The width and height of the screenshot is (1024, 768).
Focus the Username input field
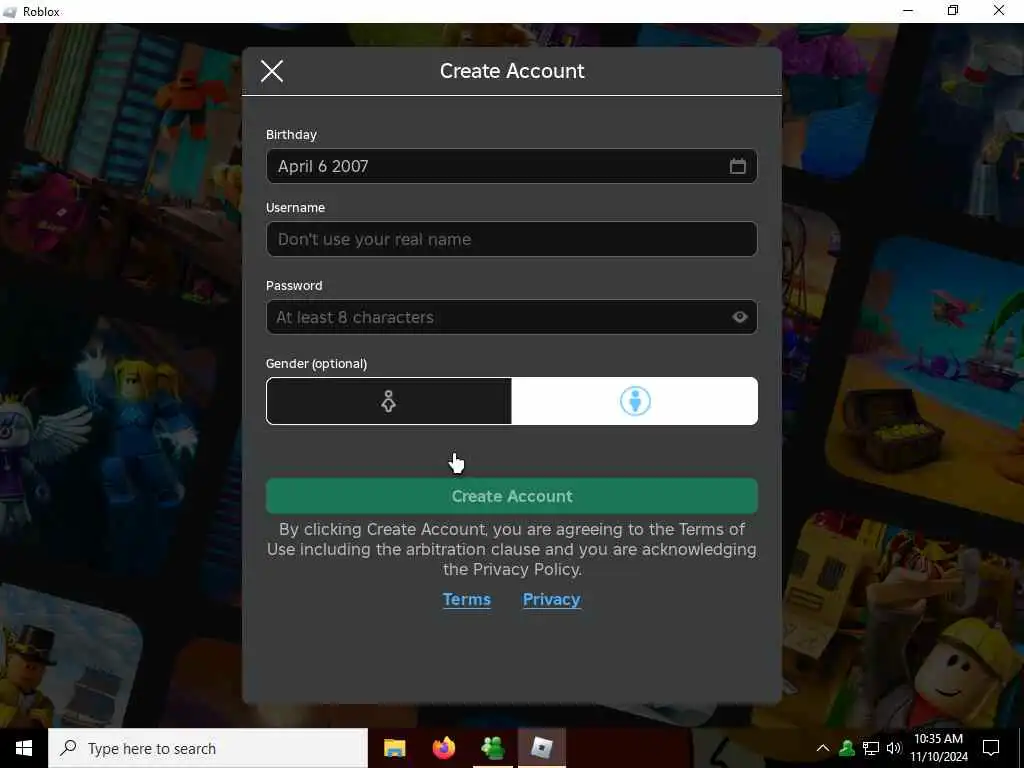pyautogui.click(x=511, y=239)
